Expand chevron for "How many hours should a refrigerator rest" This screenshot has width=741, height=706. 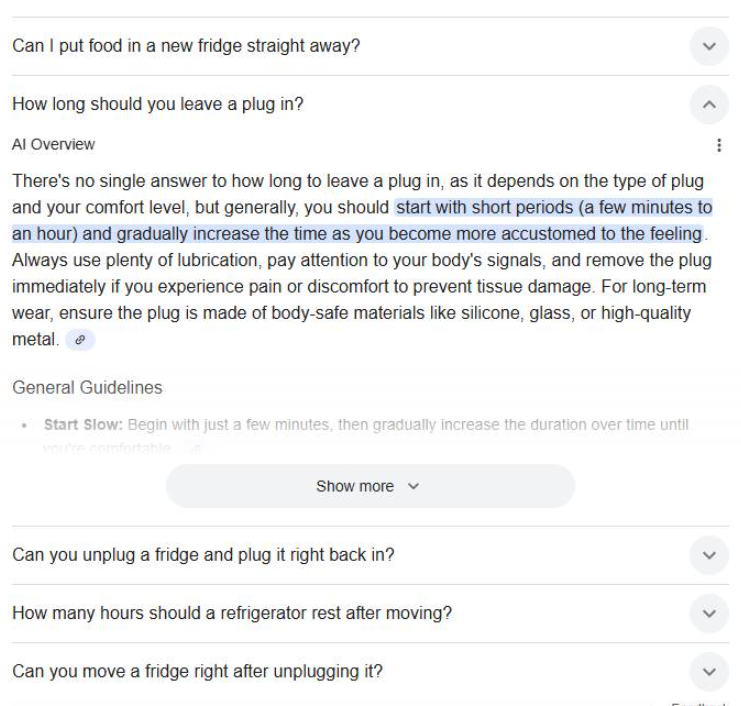point(709,613)
